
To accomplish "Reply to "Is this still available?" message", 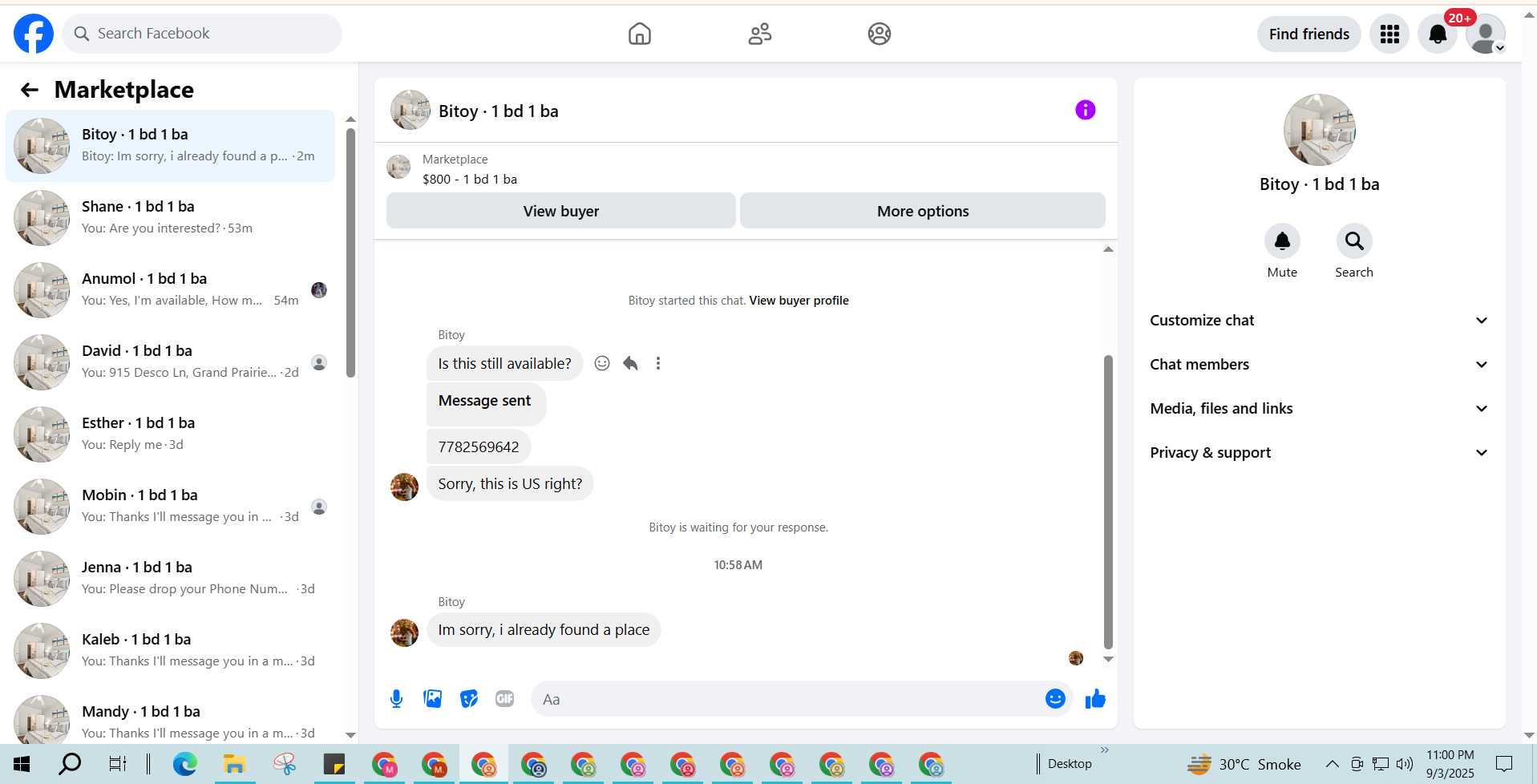I will (630, 363).
